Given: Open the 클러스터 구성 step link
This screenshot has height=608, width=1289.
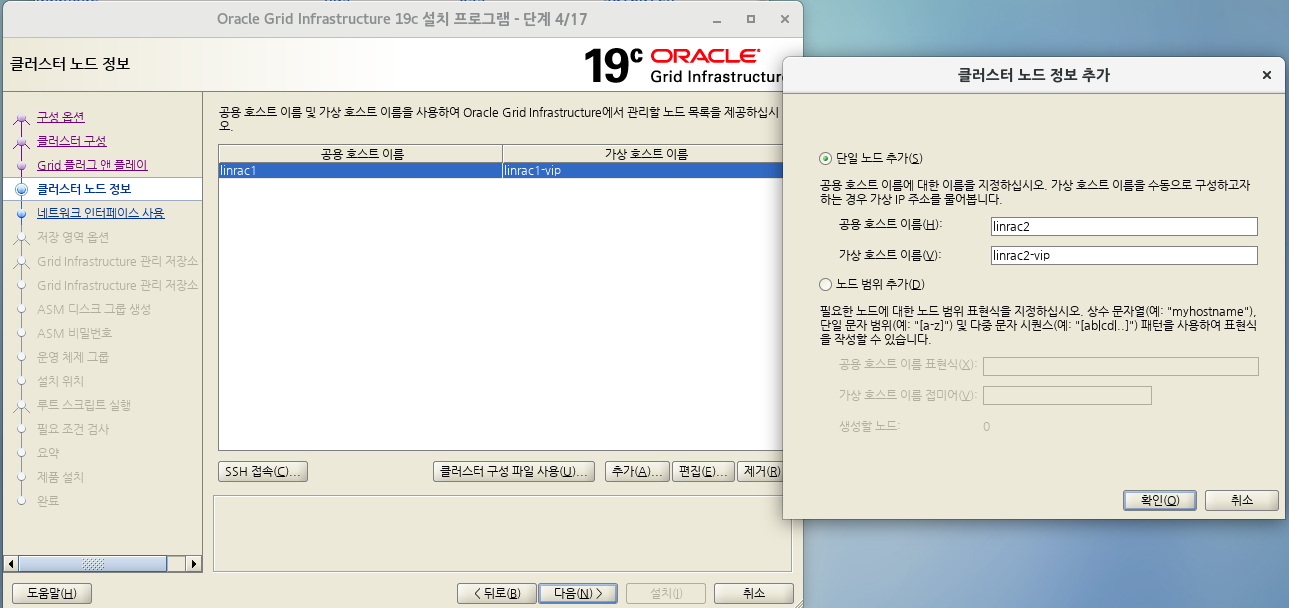Looking at the screenshot, I should 71,141.
